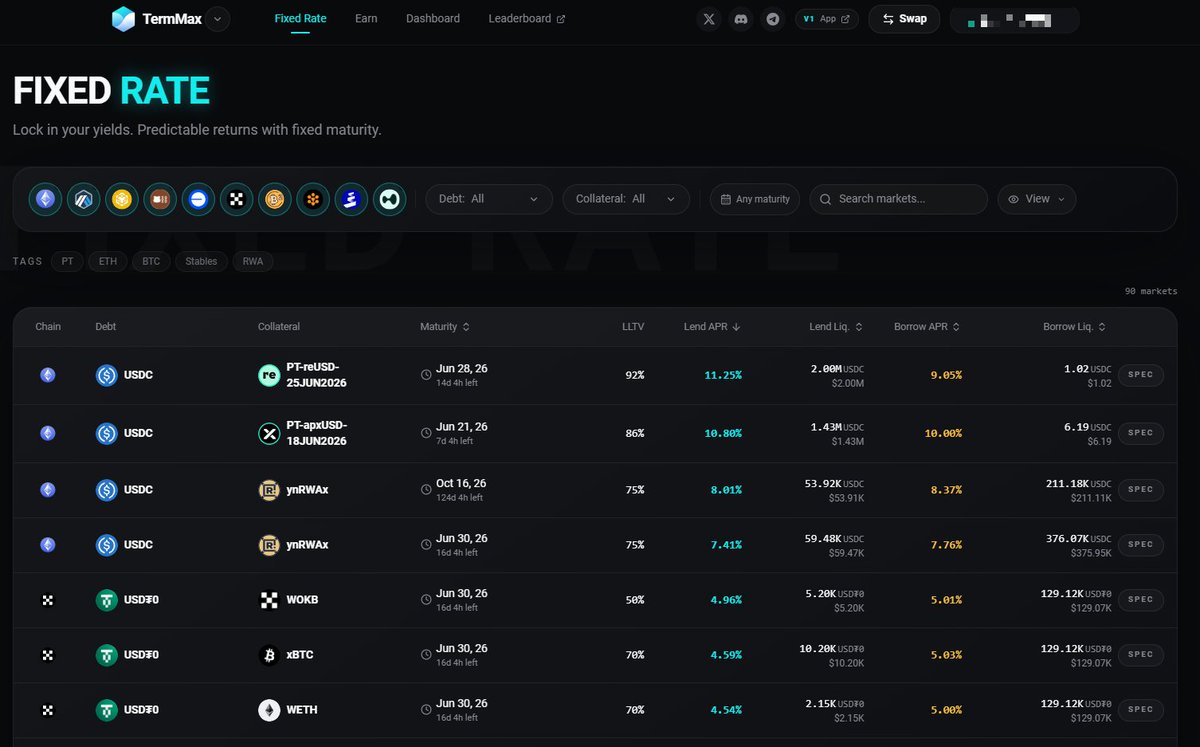Click USD₮0 debt icon in WOKB row
1200x747 pixels.
pos(107,600)
